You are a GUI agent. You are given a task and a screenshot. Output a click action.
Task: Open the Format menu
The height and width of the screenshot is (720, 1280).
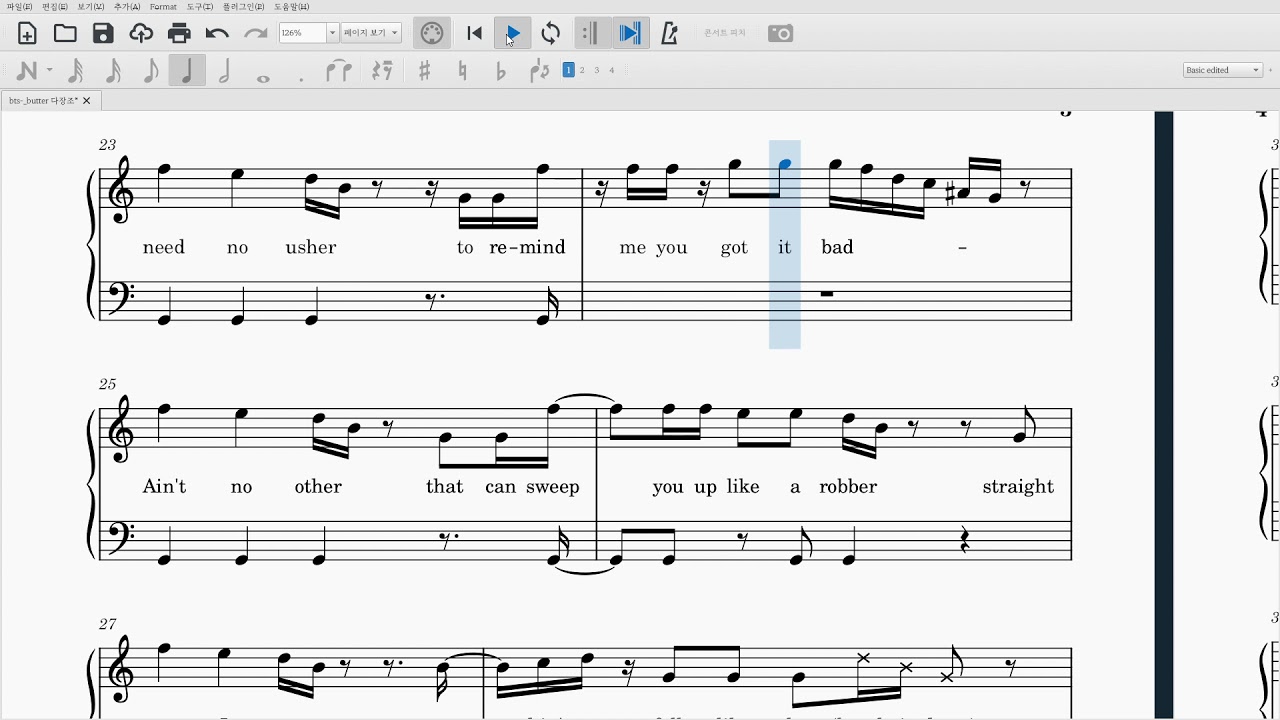point(163,7)
